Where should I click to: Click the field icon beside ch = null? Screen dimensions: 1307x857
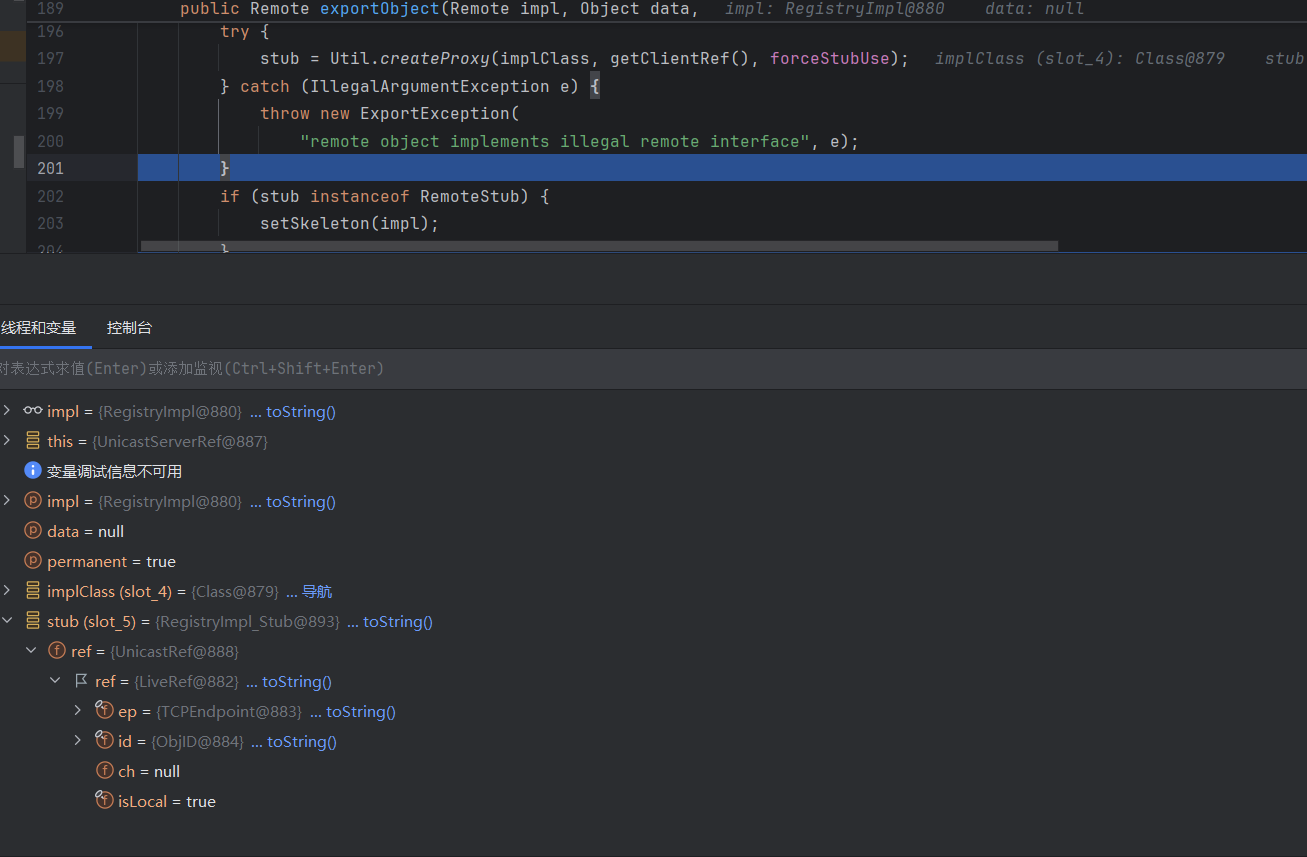[x=104, y=771]
